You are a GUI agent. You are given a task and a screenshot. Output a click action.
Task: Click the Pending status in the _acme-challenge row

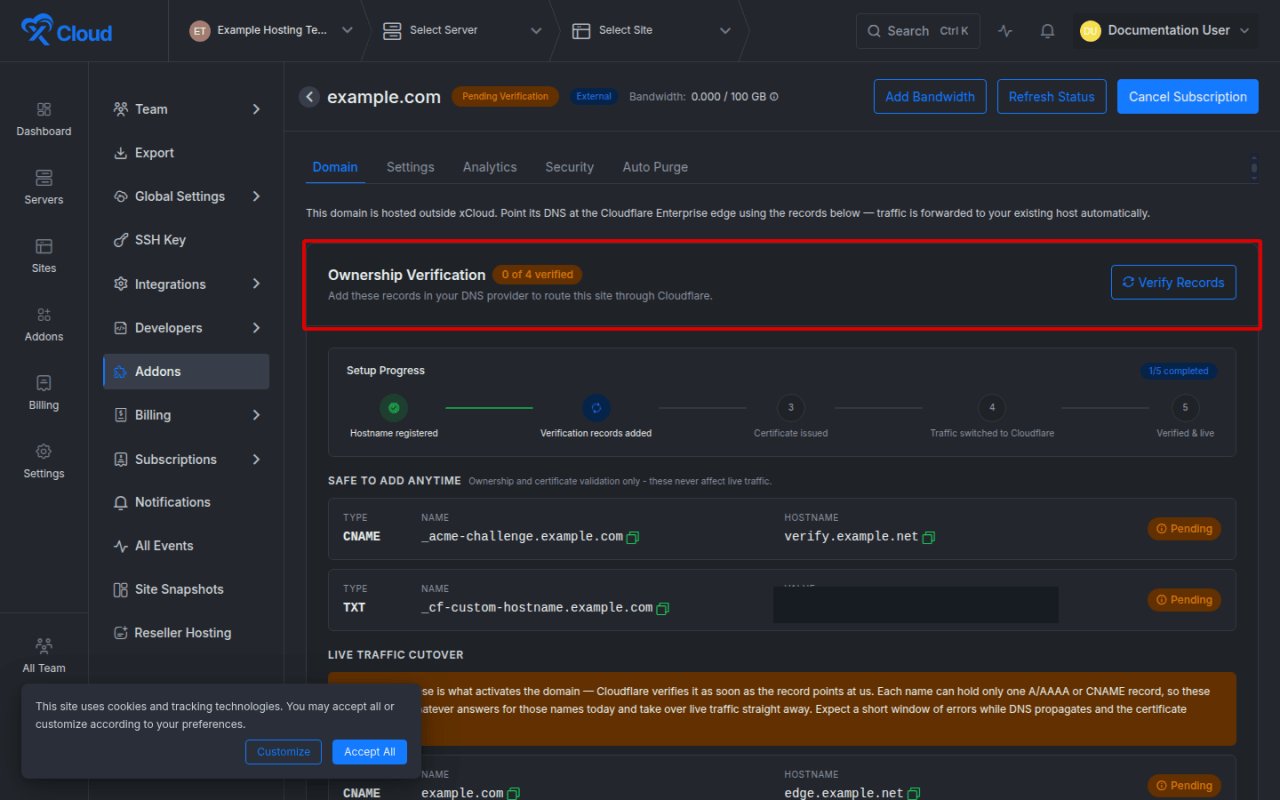point(1184,529)
